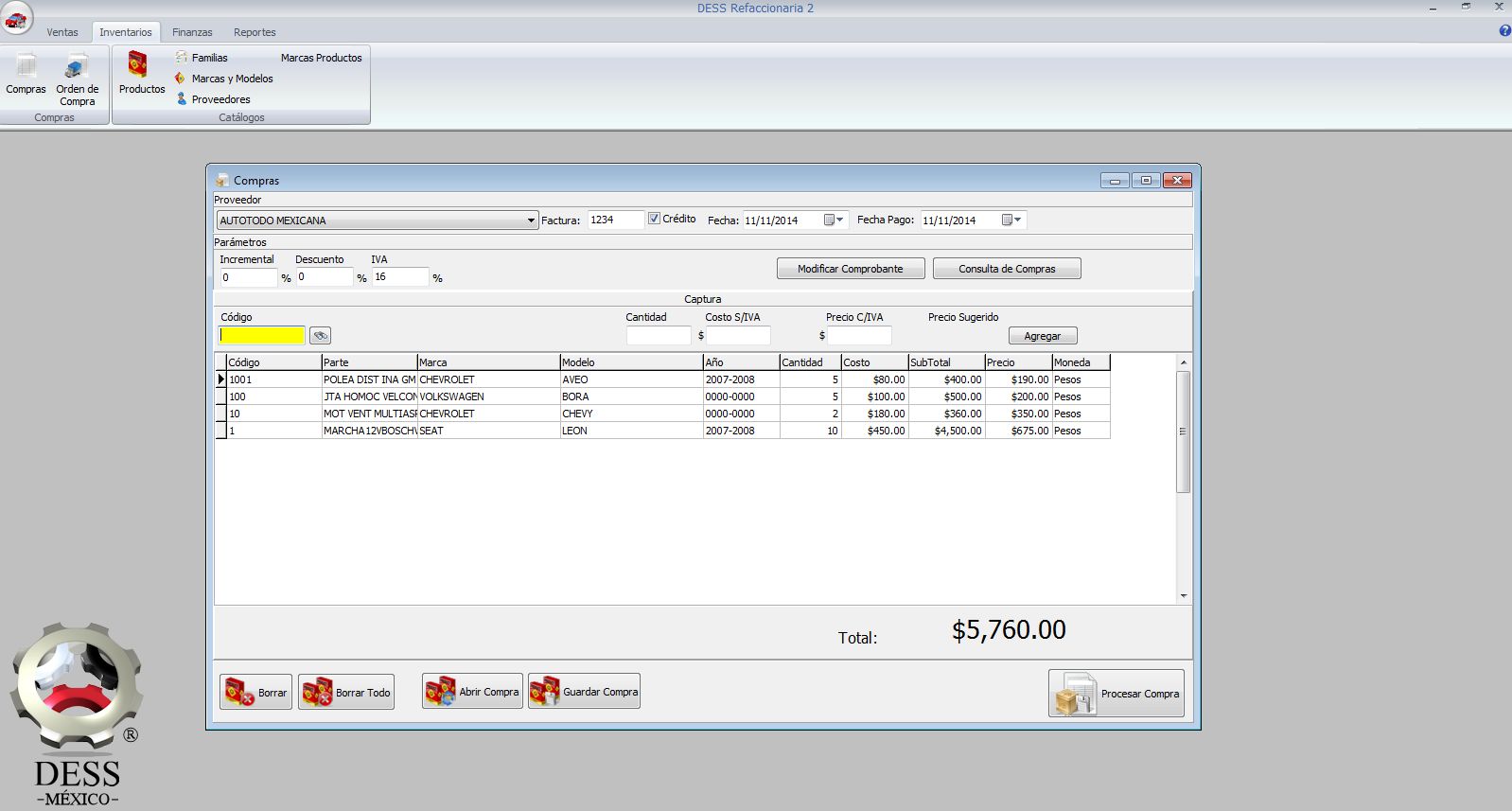
Task: Click Abrir Compra button
Action: coord(472,691)
